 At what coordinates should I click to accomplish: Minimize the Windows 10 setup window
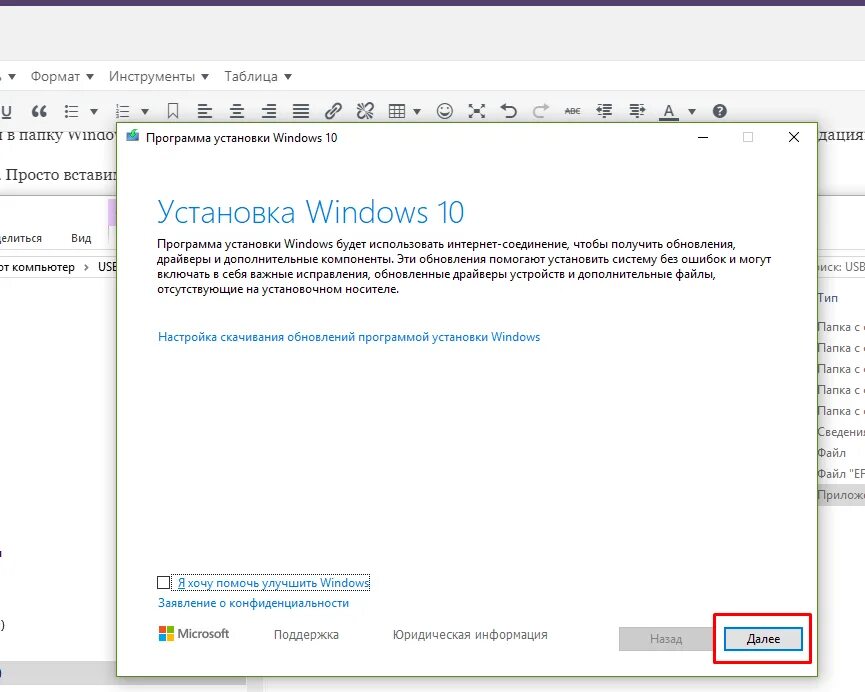(x=703, y=137)
